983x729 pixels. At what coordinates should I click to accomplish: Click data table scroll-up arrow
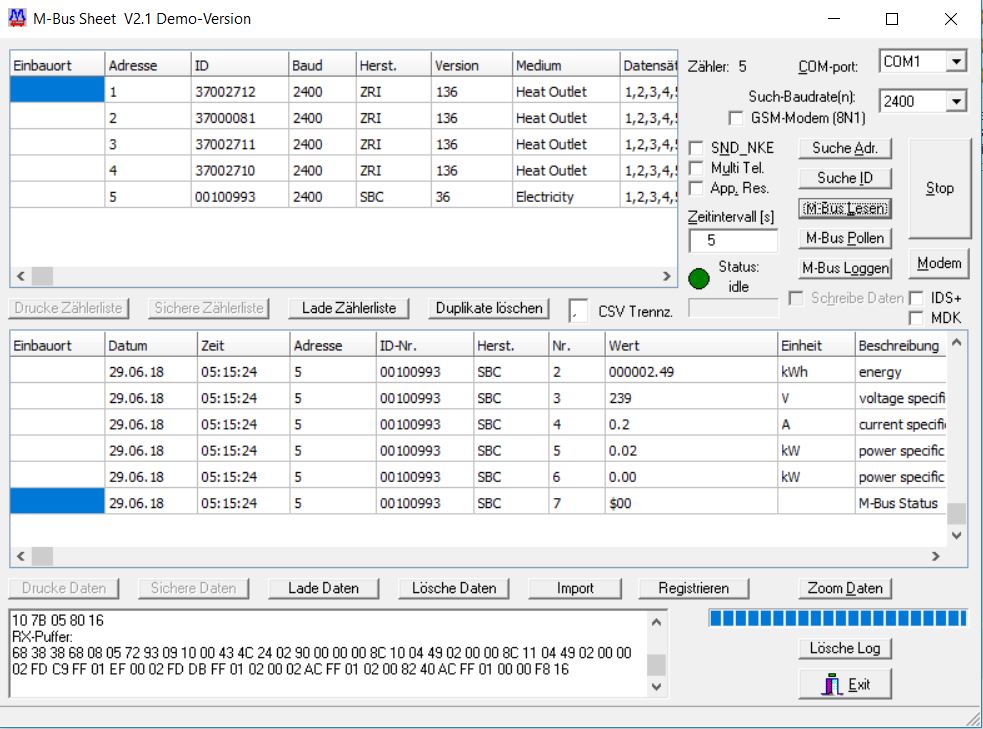coord(957,342)
